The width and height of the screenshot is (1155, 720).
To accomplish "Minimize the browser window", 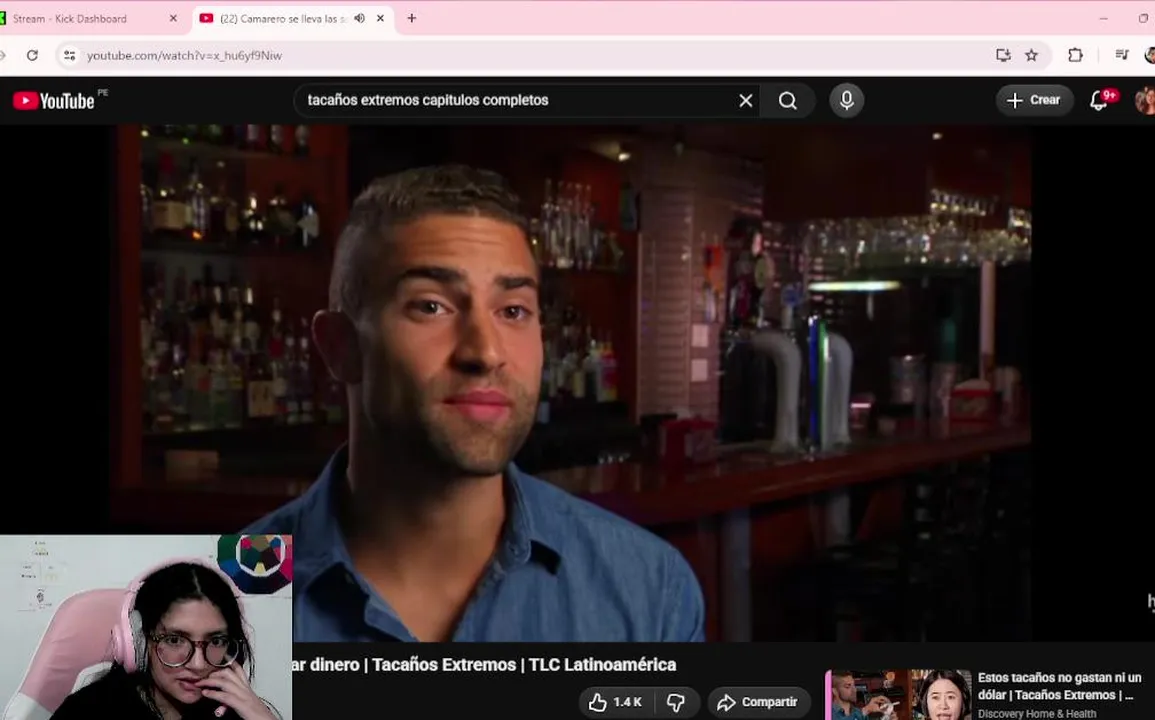I will click(1103, 18).
